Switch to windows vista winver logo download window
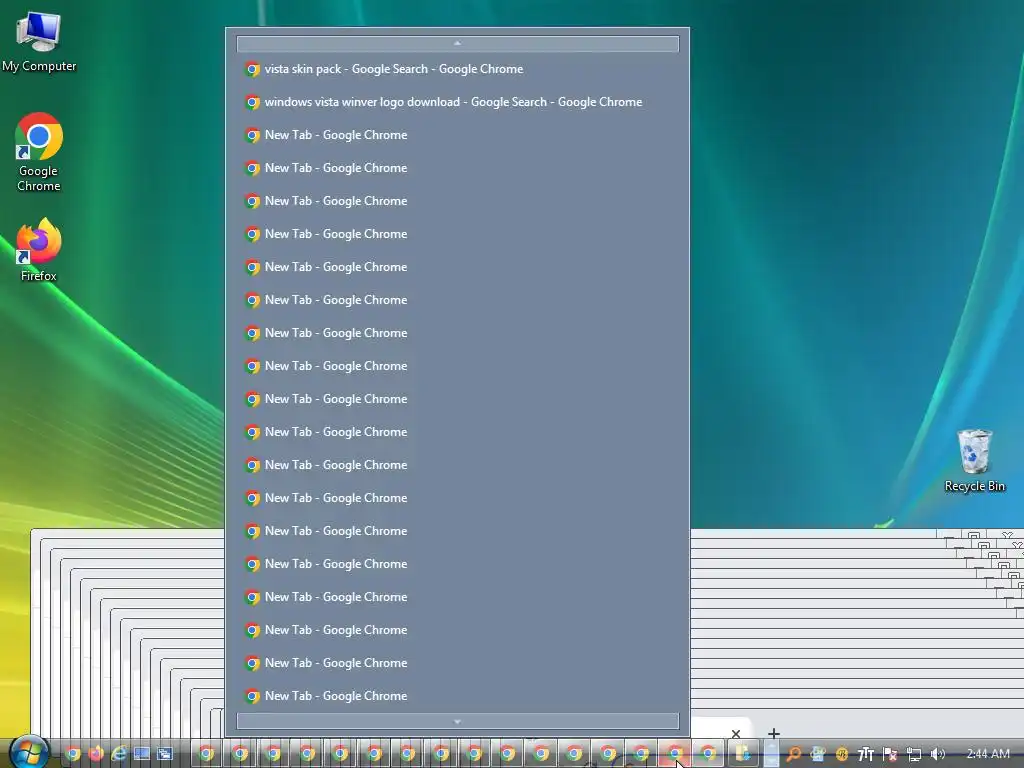Image resolution: width=1024 pixels, height=768 pixels. tap(458, 102)
